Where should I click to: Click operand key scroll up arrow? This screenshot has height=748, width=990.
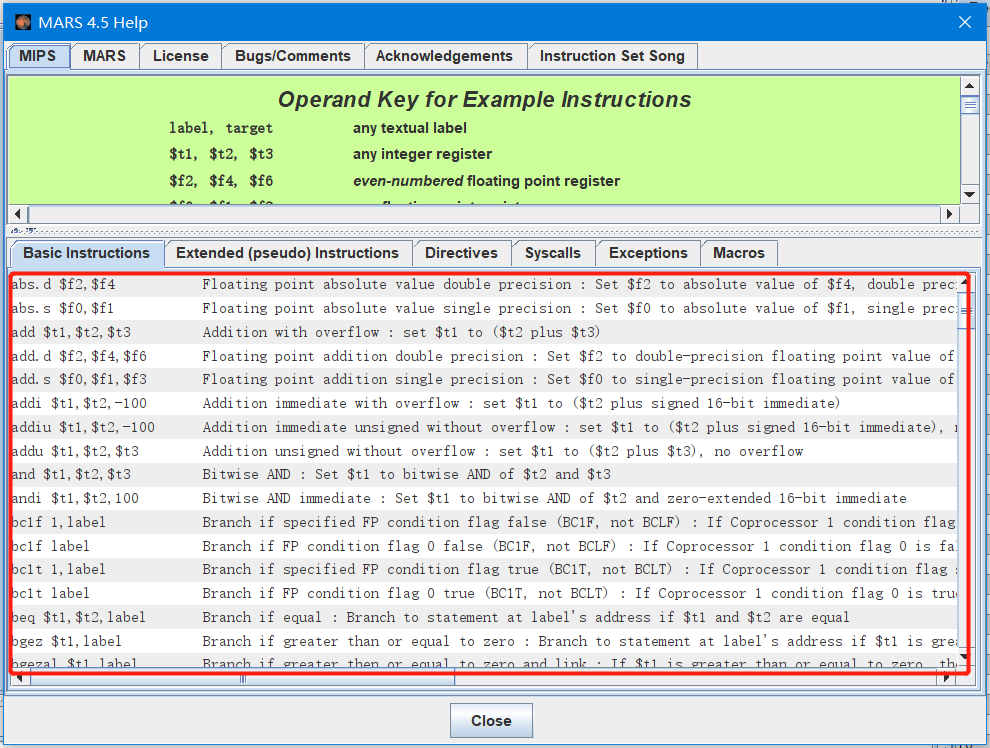point(970,86)
